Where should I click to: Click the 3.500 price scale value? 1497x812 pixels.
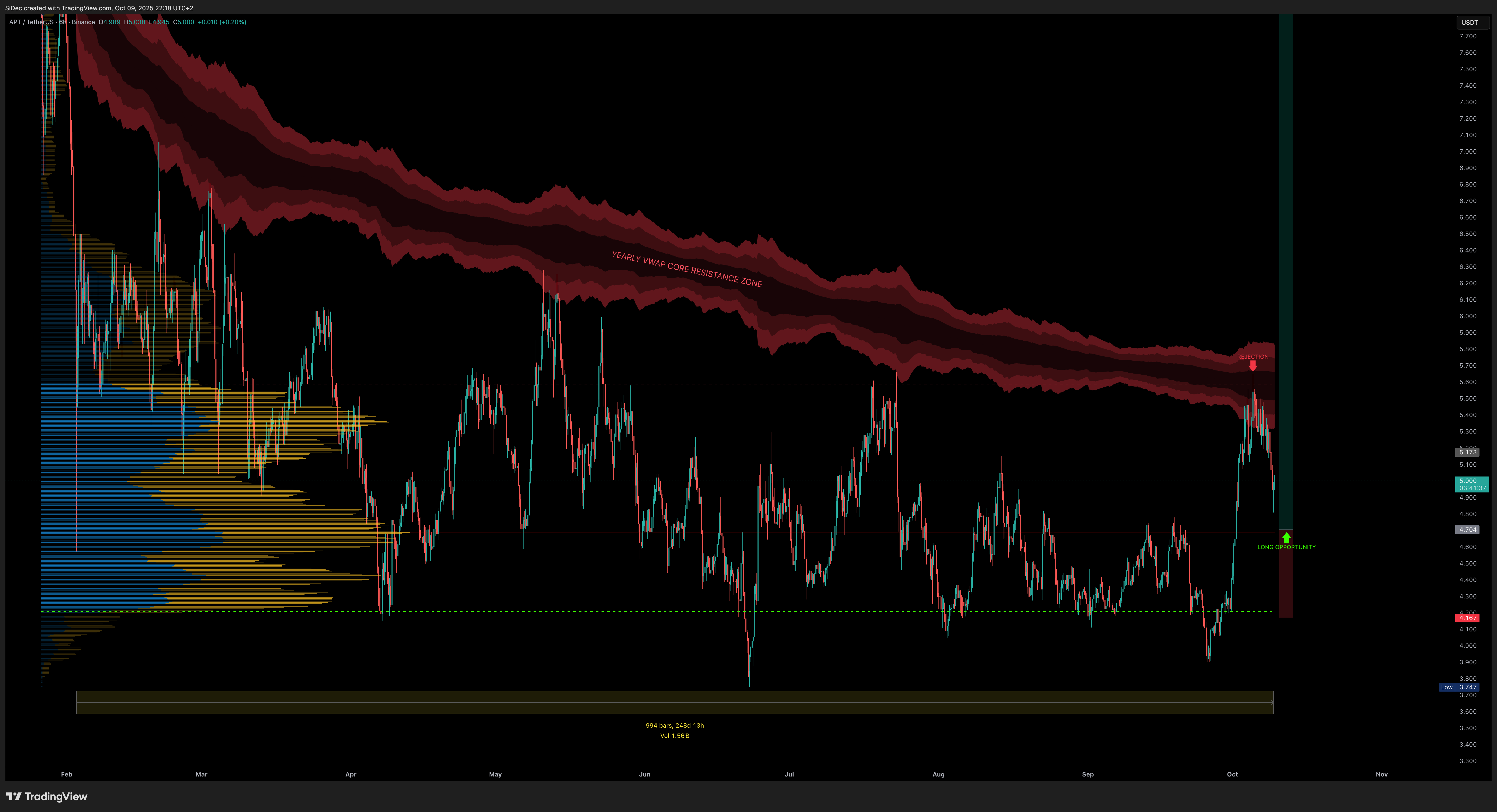1467,728
